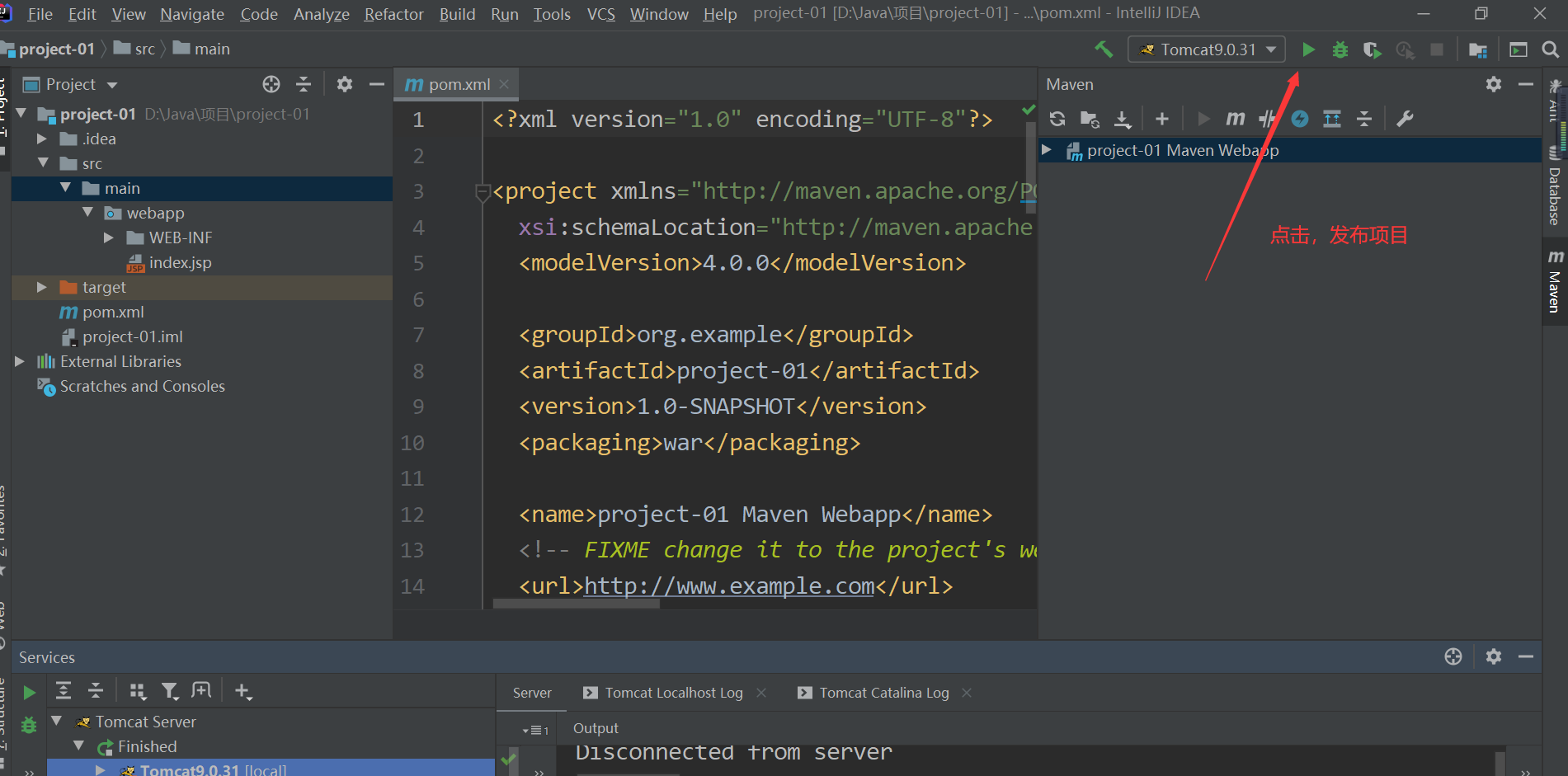Collapse all in Maven tool window

coord(1364,119)
